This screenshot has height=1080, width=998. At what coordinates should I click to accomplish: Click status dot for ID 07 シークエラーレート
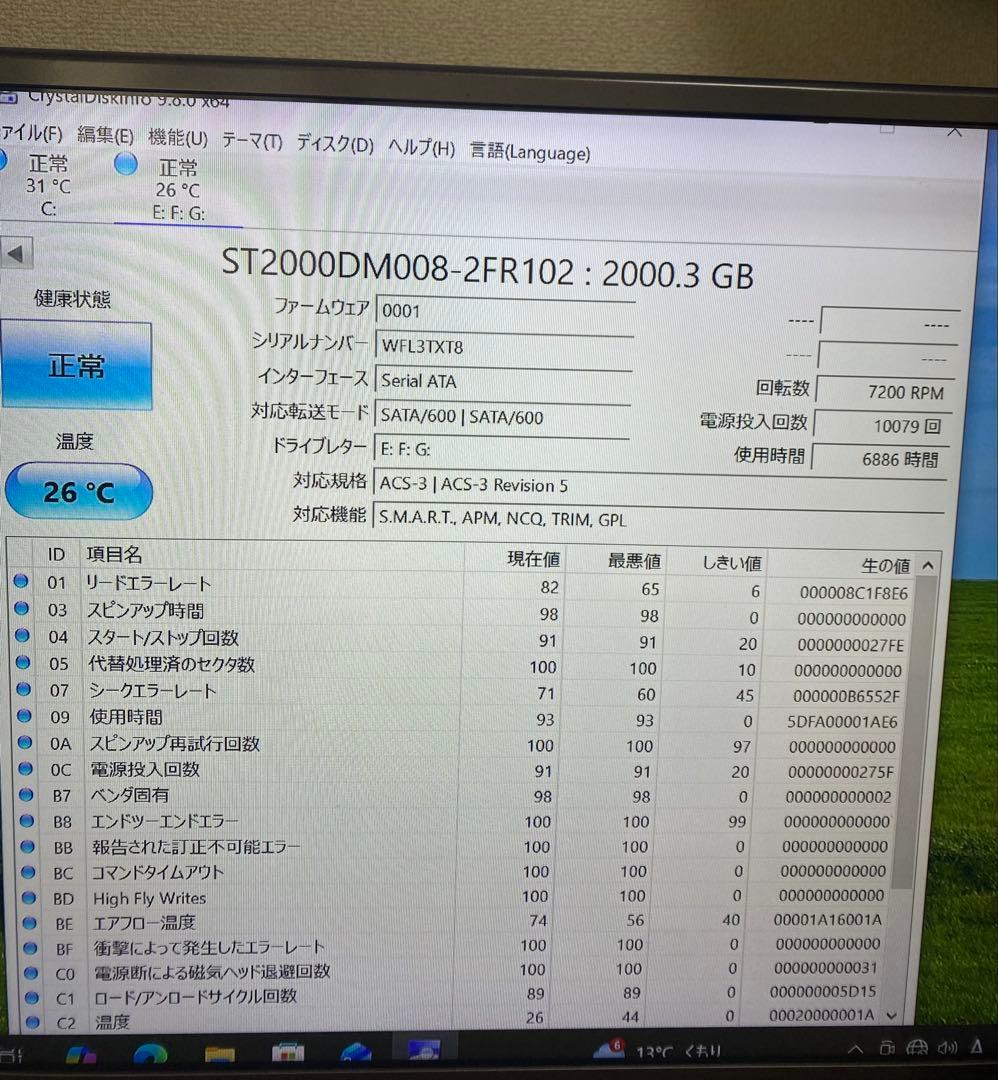(23, 689)
